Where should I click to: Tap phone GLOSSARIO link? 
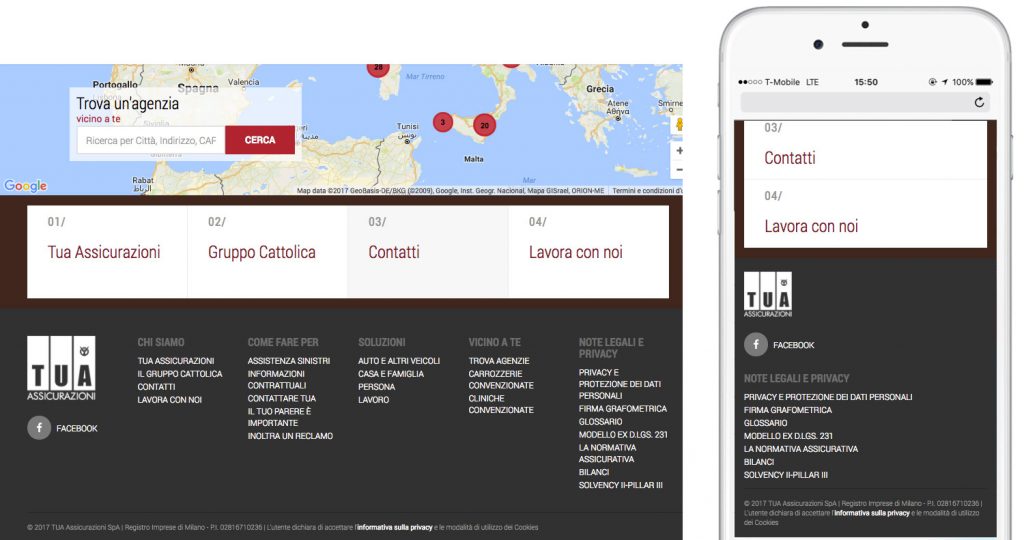point(765,423)
